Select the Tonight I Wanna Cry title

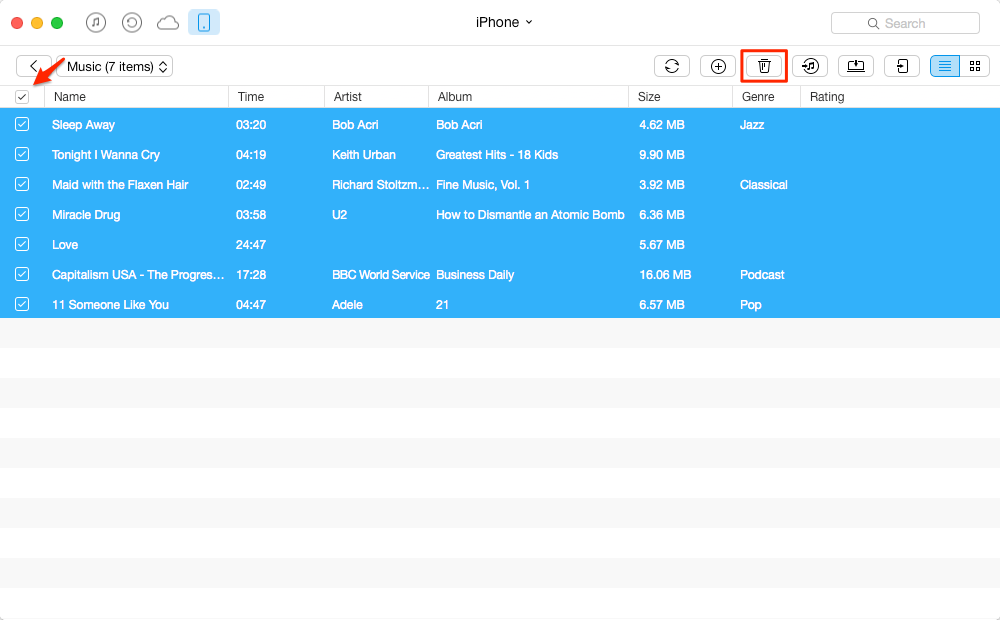click(x=106, y=155)
